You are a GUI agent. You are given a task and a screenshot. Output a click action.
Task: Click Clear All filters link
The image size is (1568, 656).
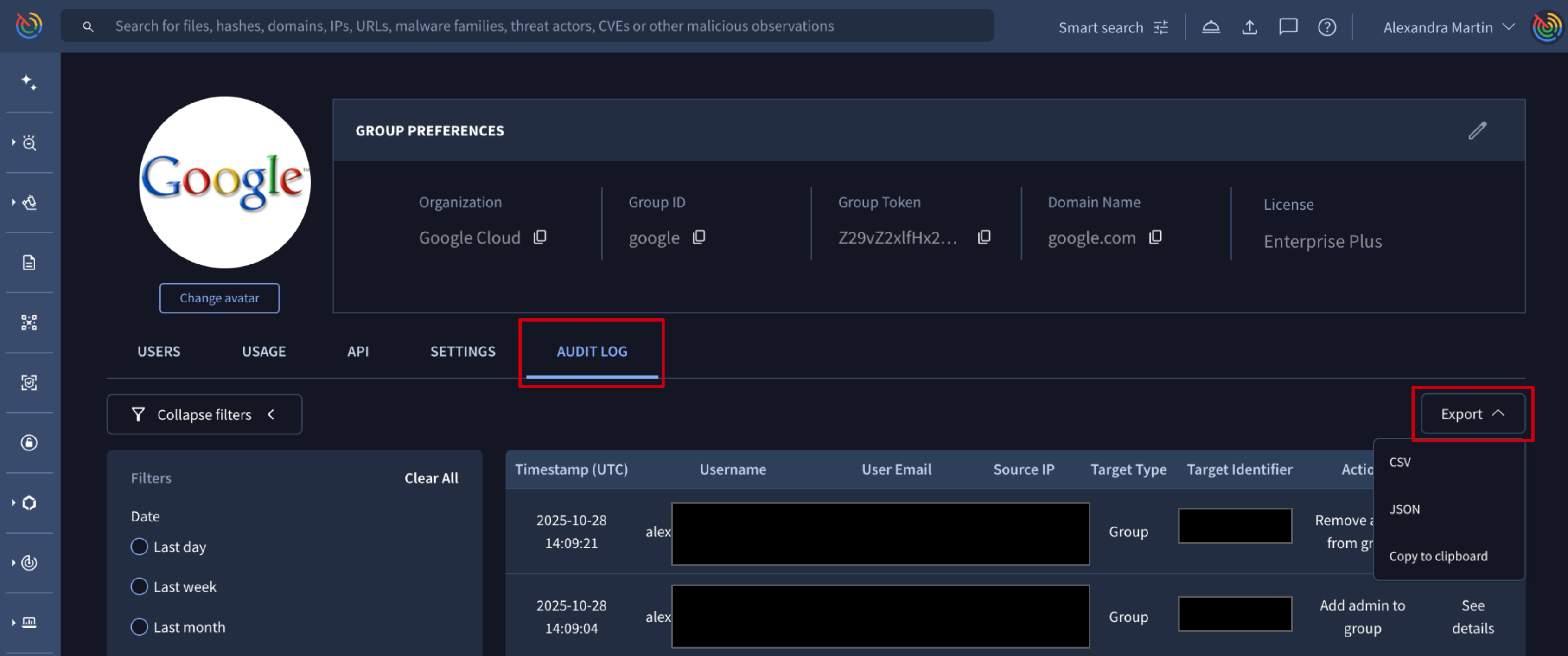pyautogui.click(x=431, y=478)
